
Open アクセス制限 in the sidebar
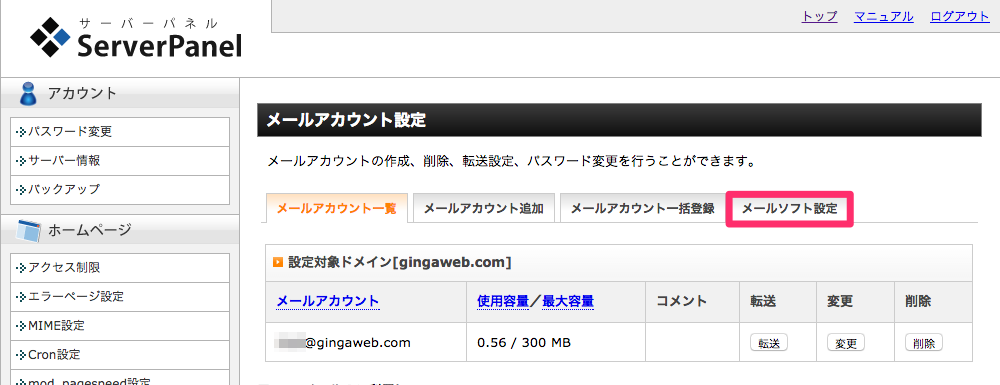click(120, 267)
